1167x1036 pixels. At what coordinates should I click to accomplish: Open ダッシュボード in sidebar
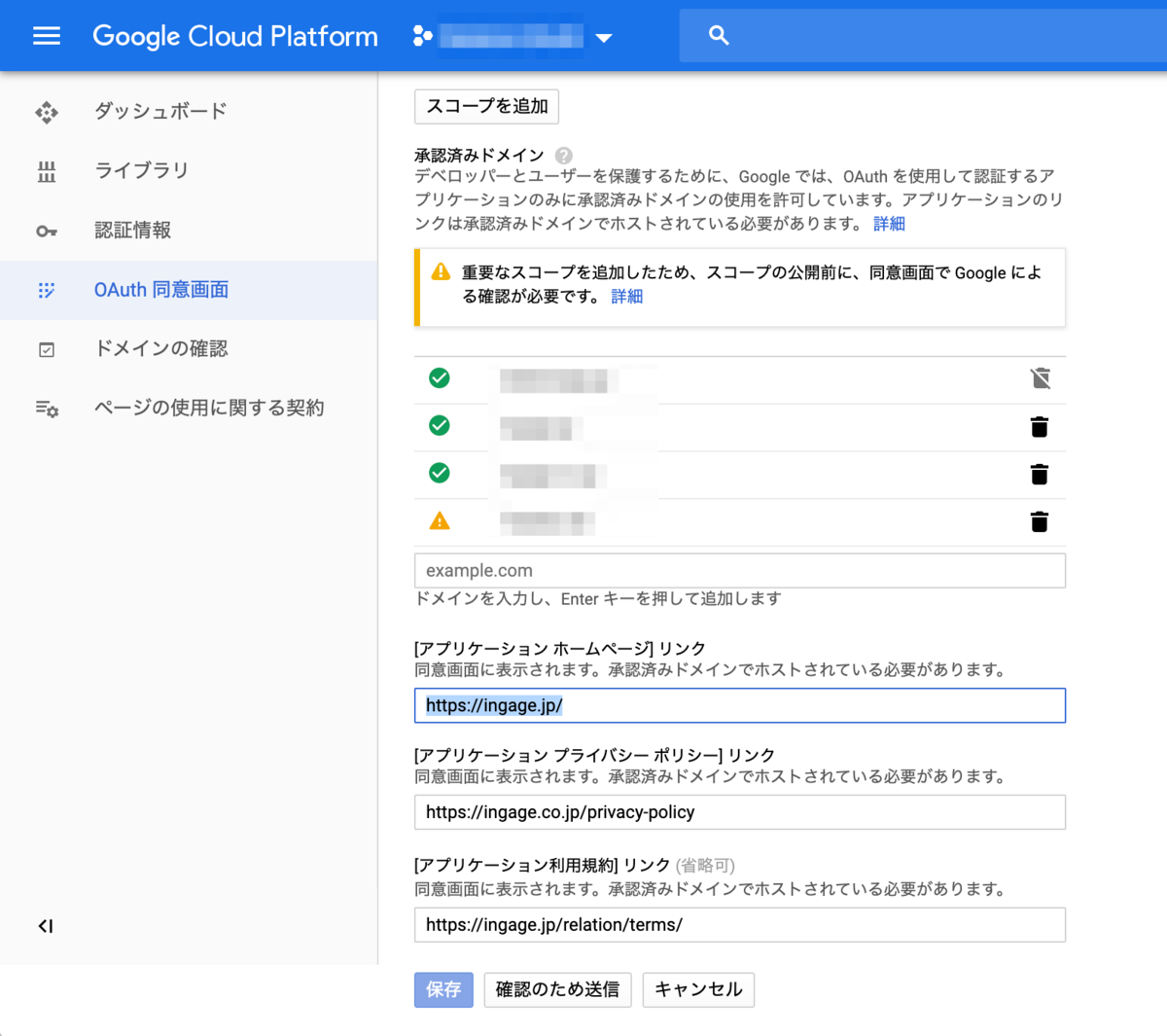160,111
